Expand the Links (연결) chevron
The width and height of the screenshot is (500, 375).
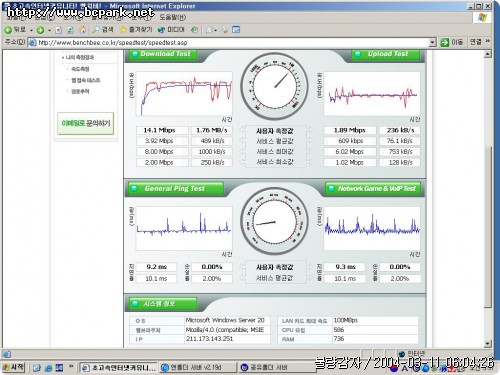(x=488, y=41)
